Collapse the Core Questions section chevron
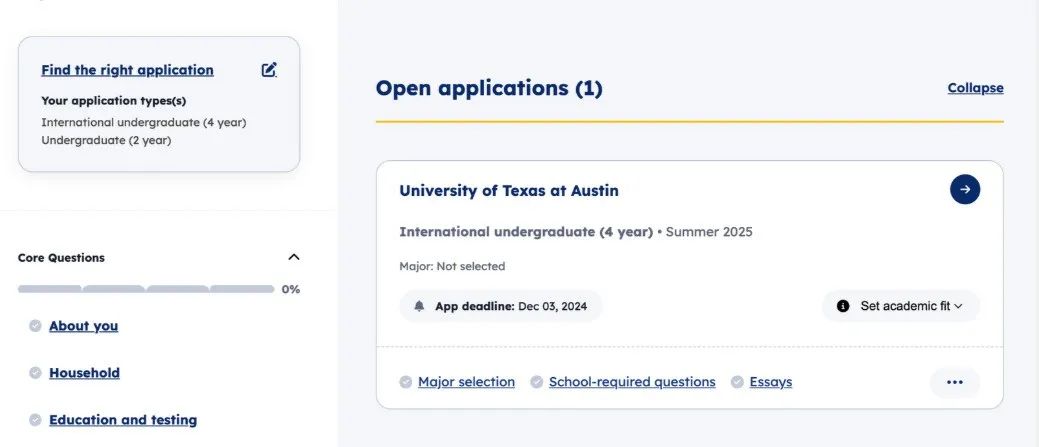Viewport: 1039px width, 447px height. click(x=294, y=257)
